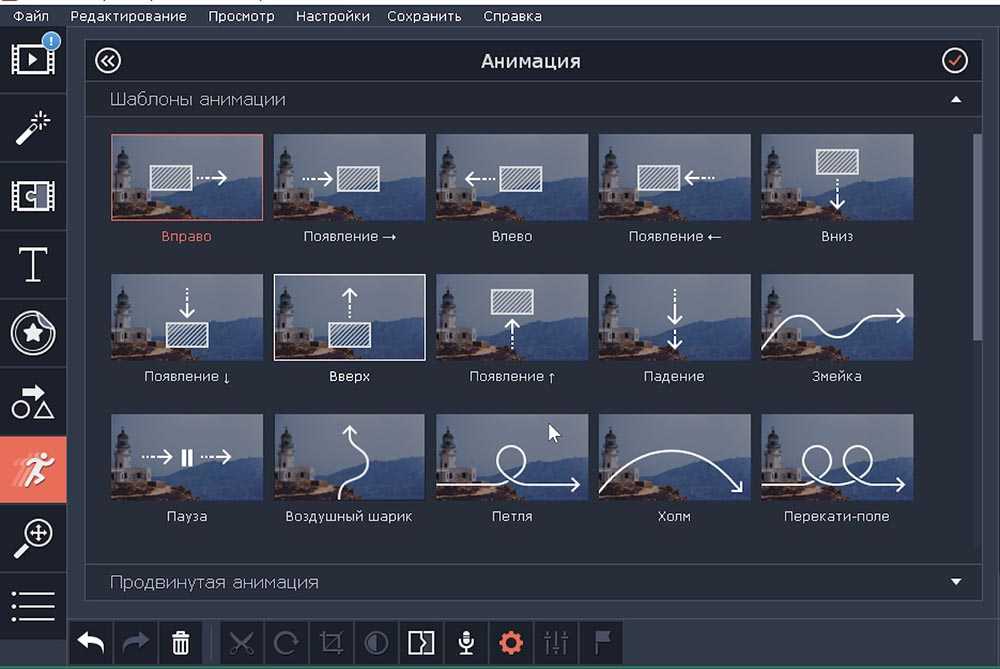Select the Titles text tool

click(33, 265)
